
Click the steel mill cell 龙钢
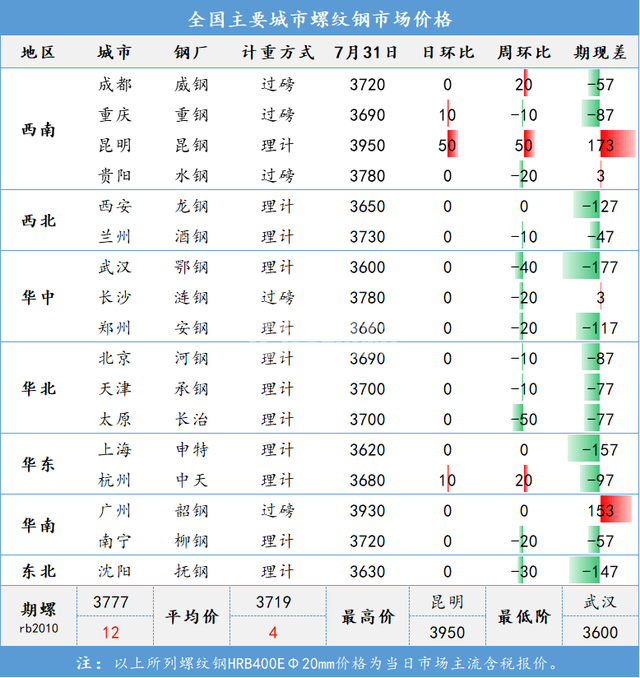click(191, 206)
